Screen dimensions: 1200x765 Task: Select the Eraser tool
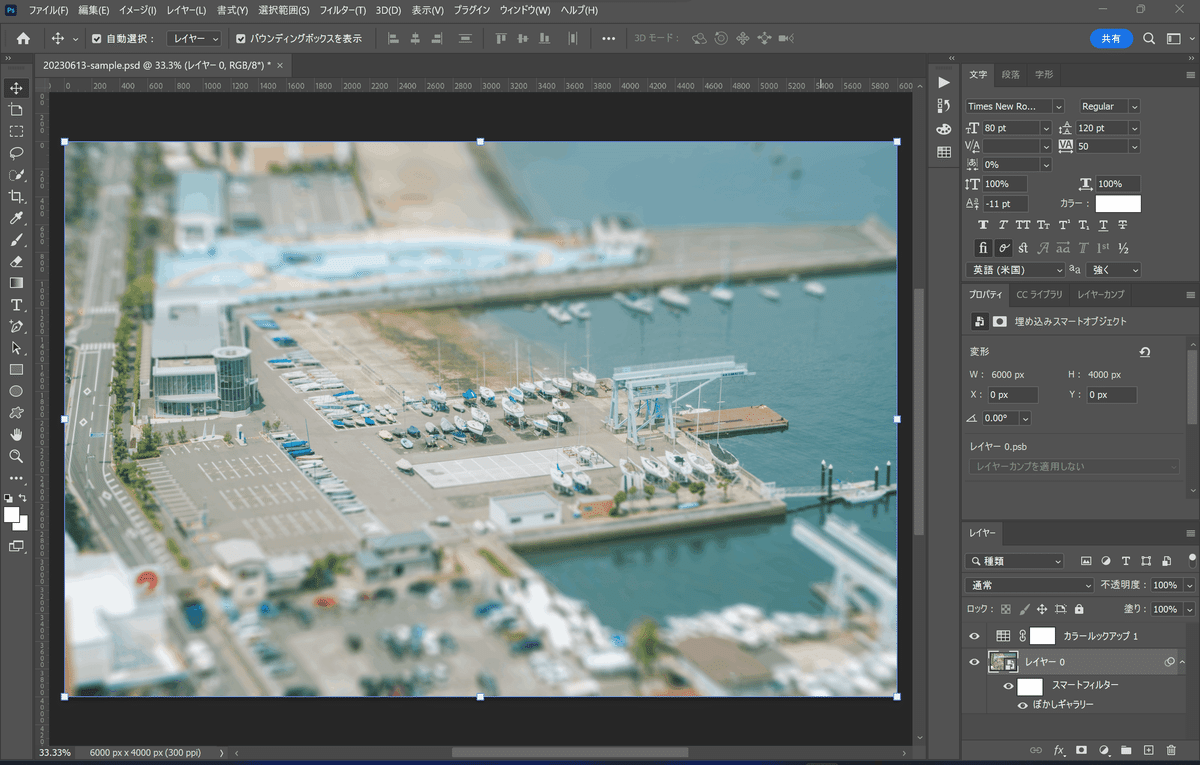point(16,261)
